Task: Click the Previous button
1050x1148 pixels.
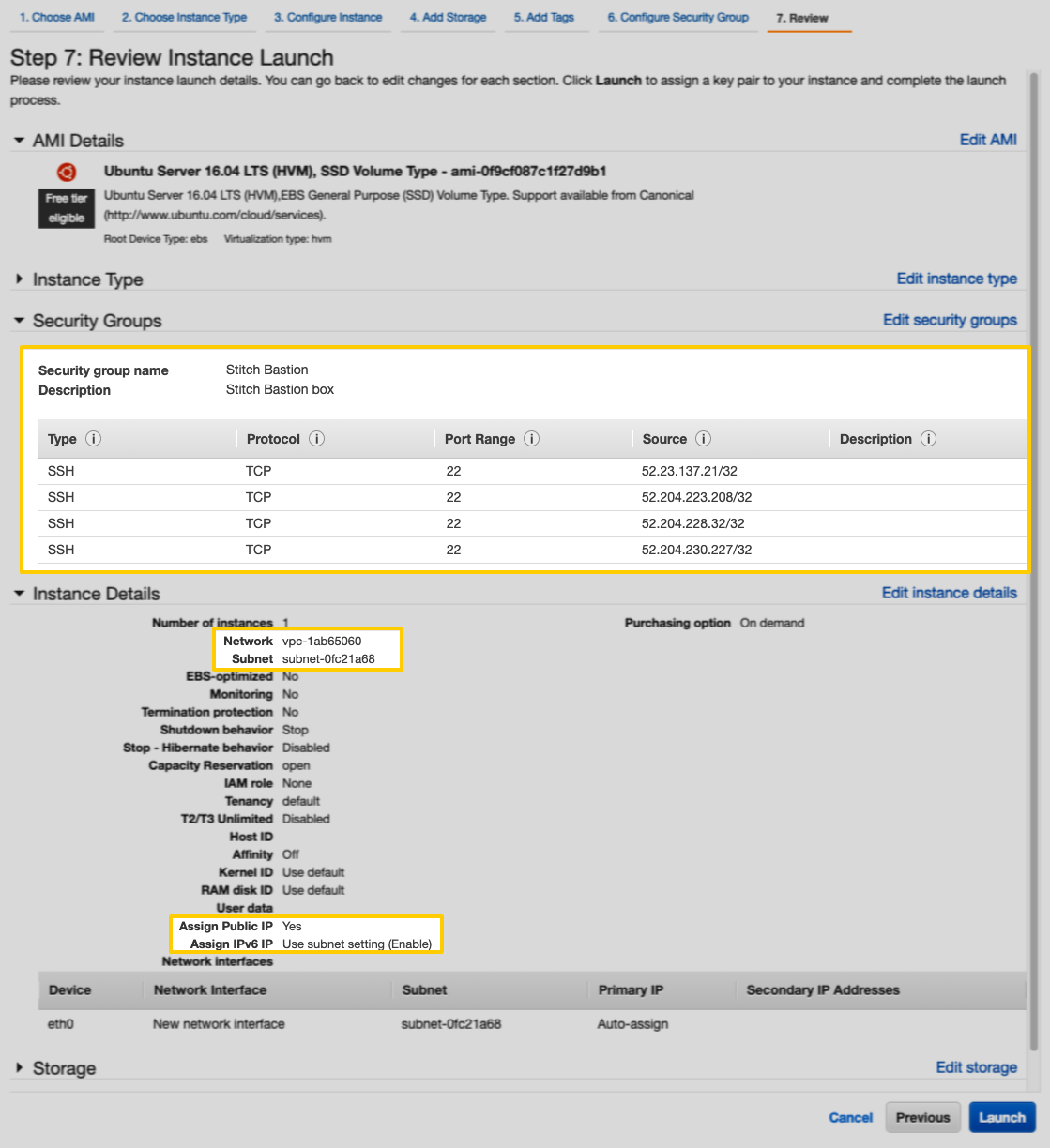Action: [x=922, y=1117]
